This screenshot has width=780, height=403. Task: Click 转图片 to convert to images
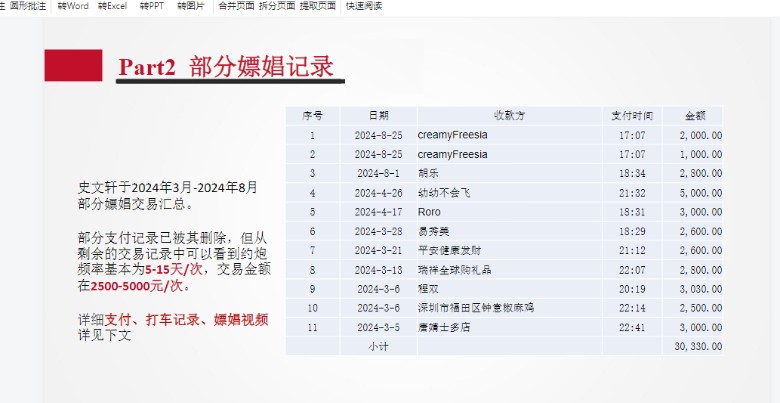pos(190,6)
